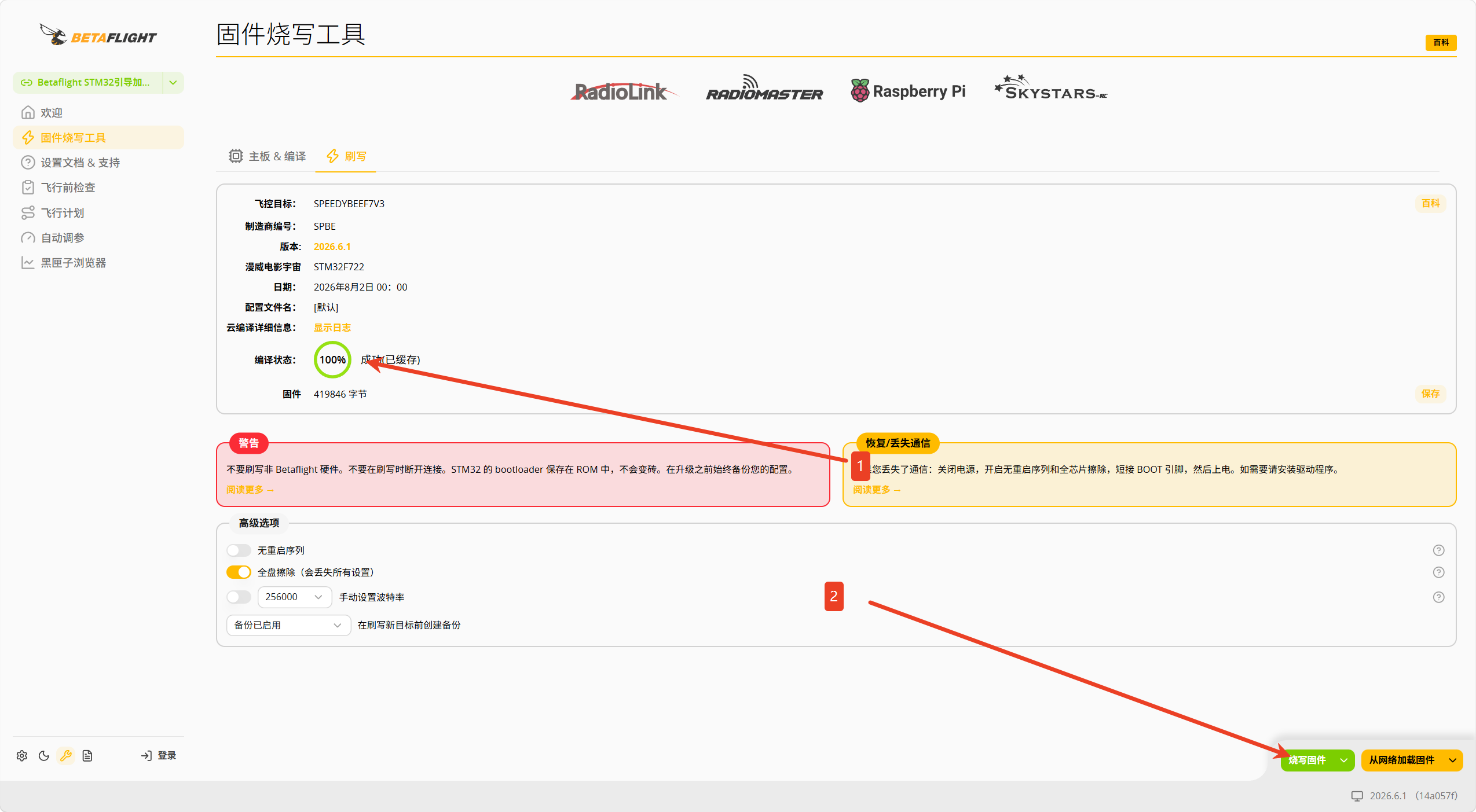The width and height of the screenshot is (1476, 812).
Task: Click the 从网络加载固件 button
Action: tap(1401, 760)
